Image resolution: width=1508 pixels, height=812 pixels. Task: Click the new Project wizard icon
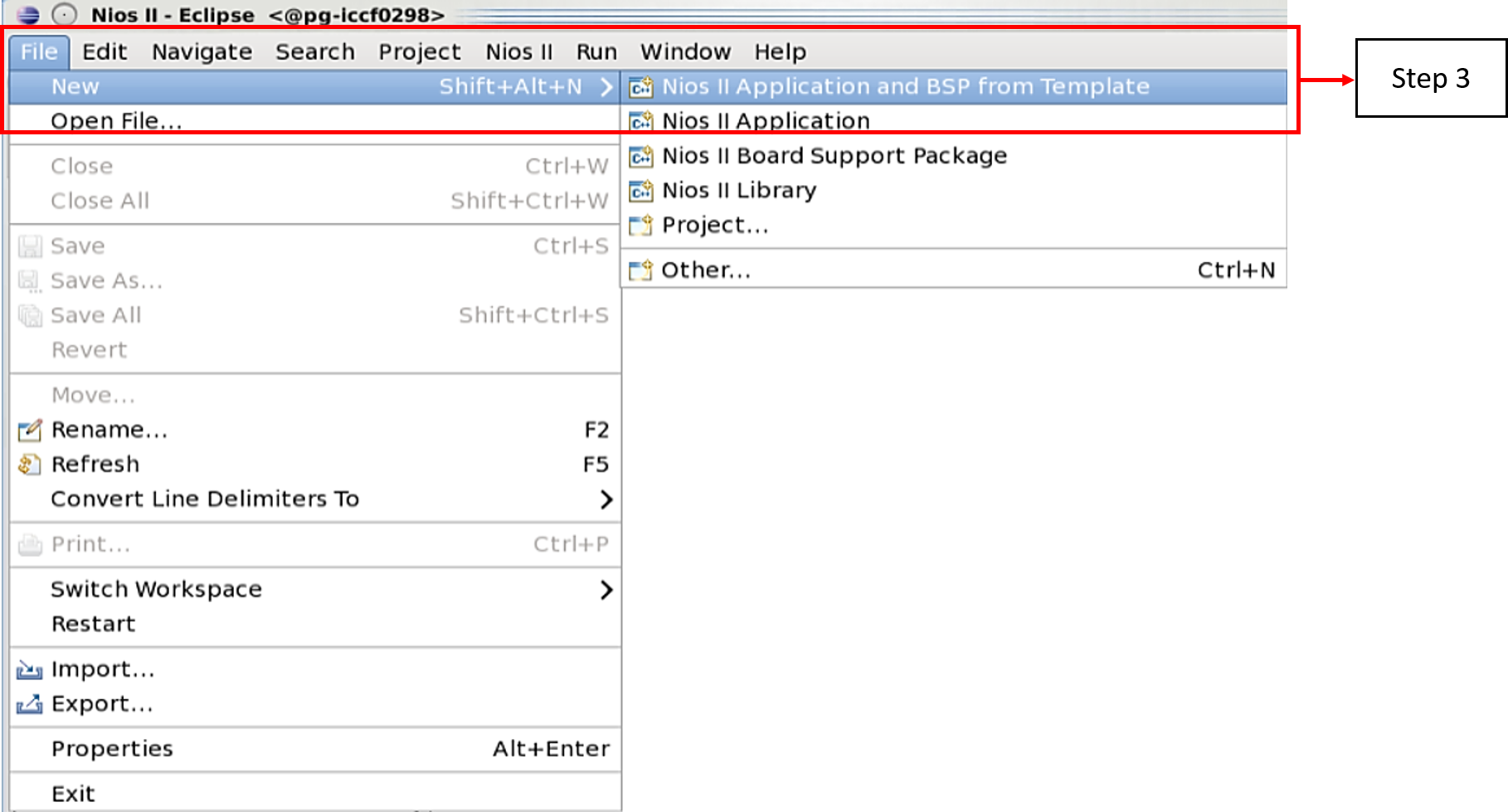coord(640,225)
